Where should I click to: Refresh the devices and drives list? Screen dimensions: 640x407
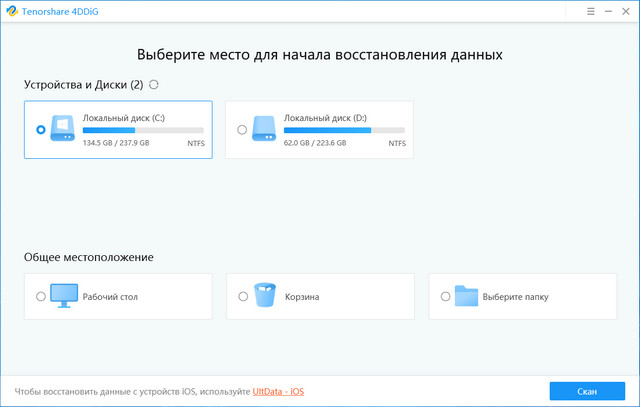(153, 85)
